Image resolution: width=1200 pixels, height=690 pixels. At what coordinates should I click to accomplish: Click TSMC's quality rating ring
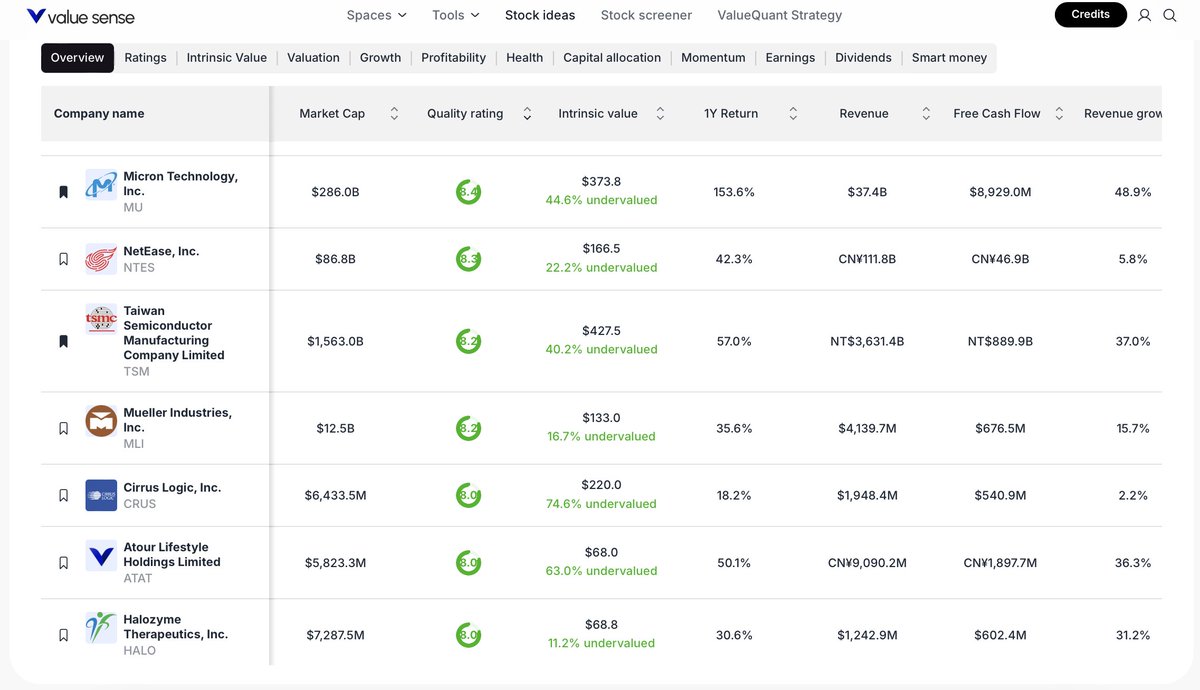468,341
